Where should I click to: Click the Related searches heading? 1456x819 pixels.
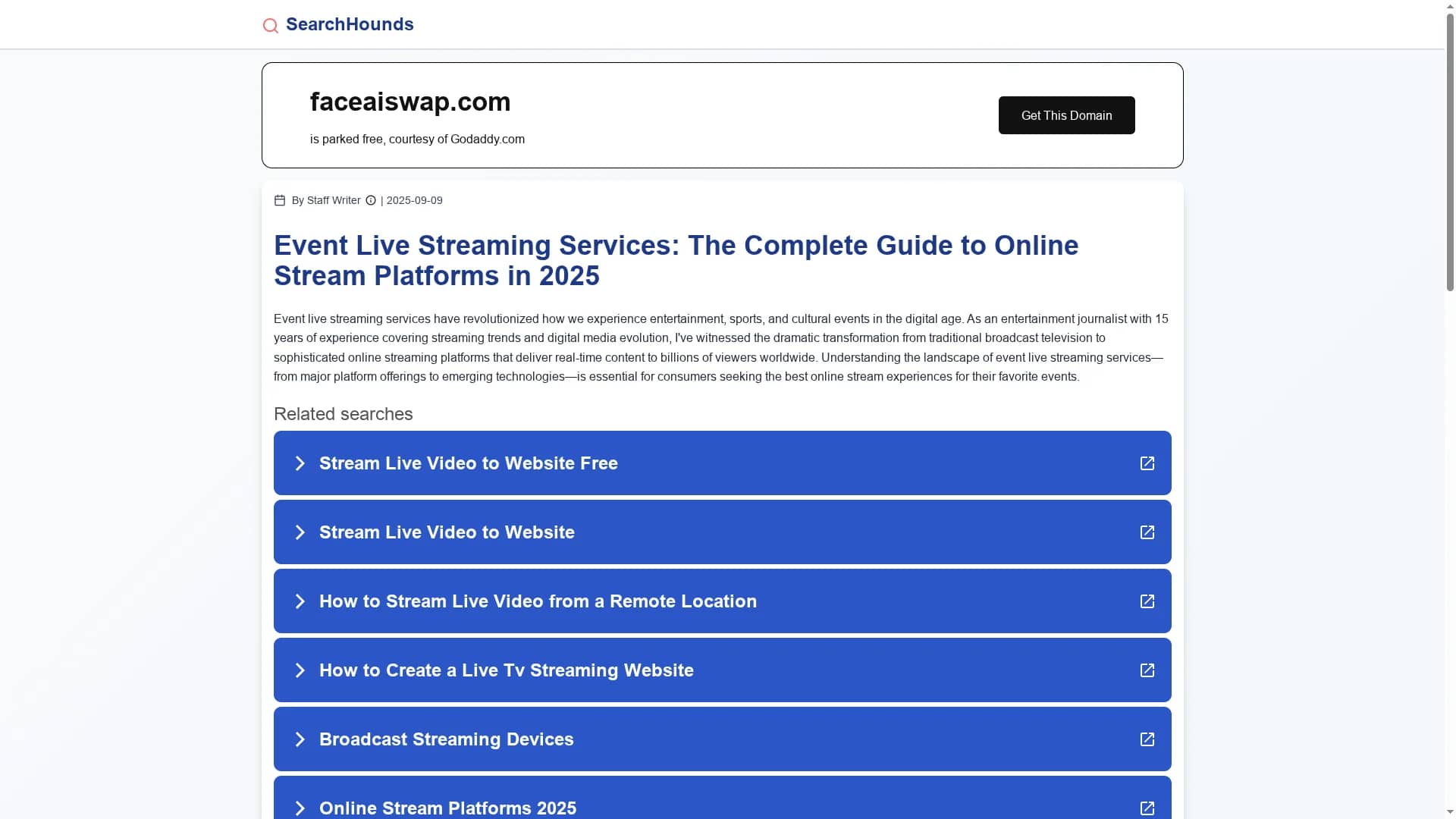(343, 414)
